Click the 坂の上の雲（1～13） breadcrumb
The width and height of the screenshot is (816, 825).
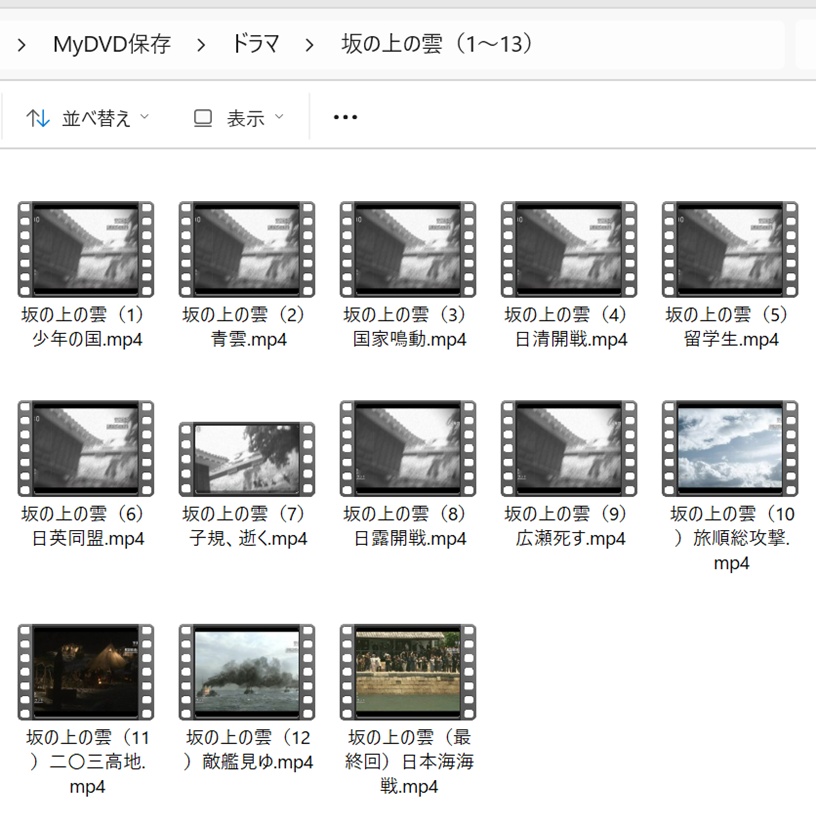tap(438, 44)
